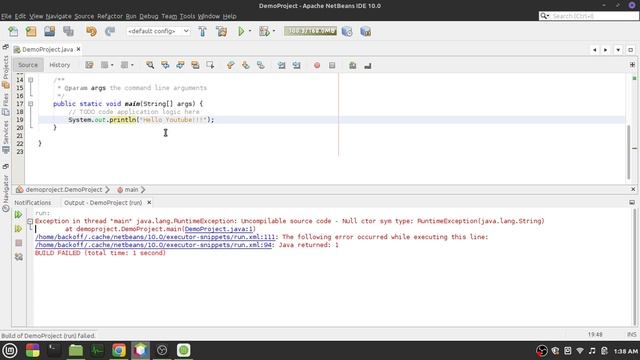Select the DemoProject.java editor tab
The width and height of the screenshot is (640, 360).
click(47, 49)
